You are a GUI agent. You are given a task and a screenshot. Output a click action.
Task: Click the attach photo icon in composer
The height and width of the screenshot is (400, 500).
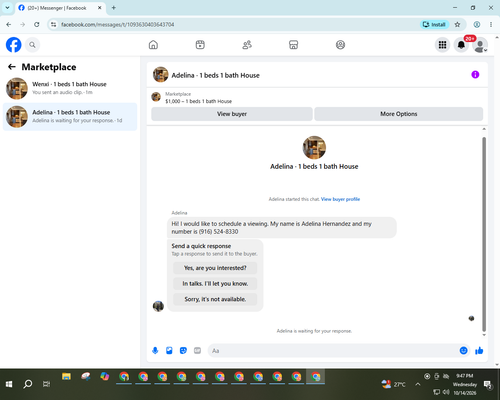pos(169,351)
